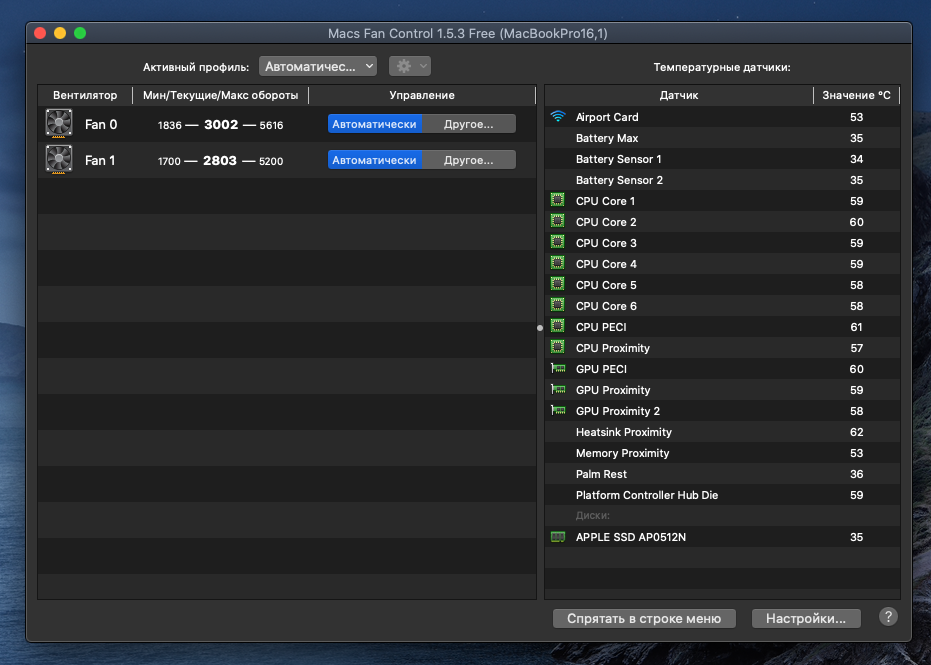931x665 pixels.
Task: Open the help question mark button
Action: (x=888, y=617)
